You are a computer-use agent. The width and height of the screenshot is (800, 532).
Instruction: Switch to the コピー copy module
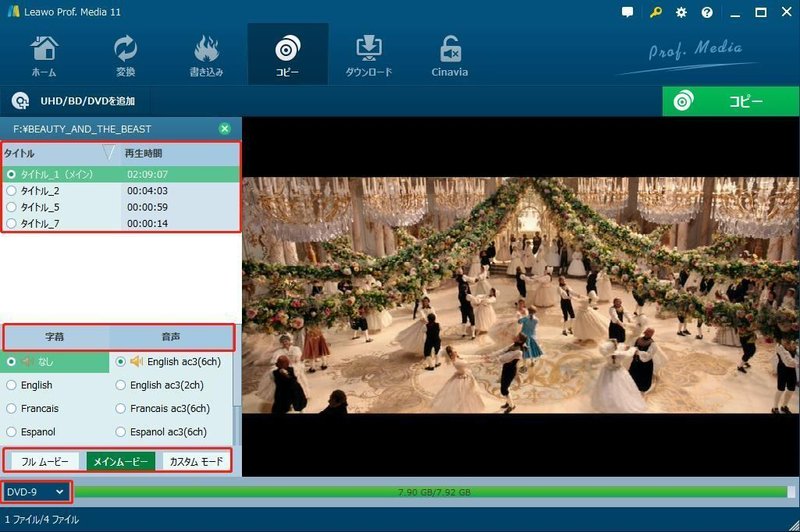click(287, 56)
